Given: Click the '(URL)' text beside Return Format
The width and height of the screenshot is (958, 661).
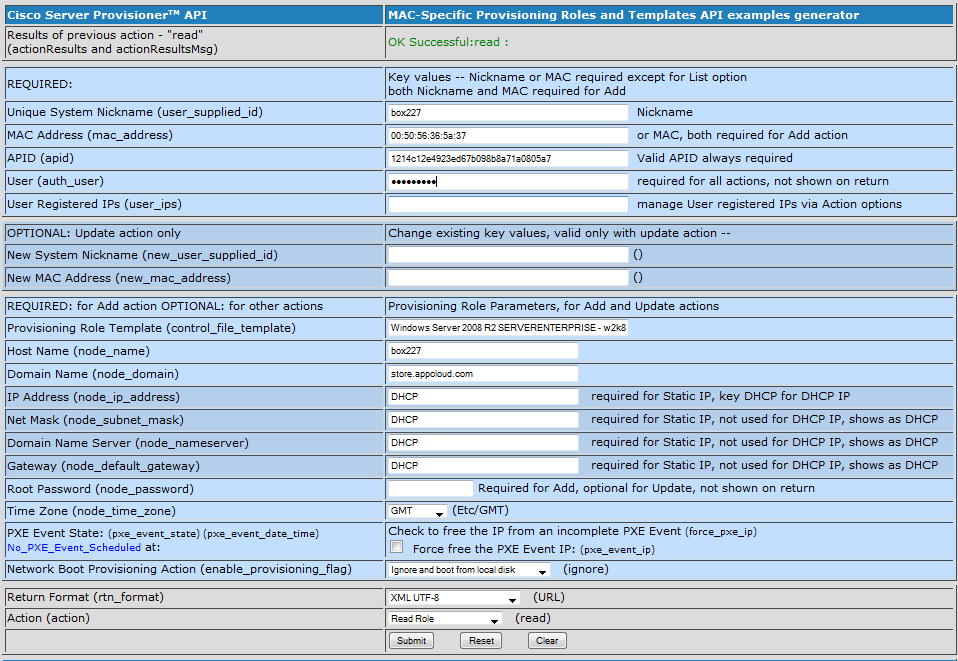Looking at the screenshot, I should point(549,597).
